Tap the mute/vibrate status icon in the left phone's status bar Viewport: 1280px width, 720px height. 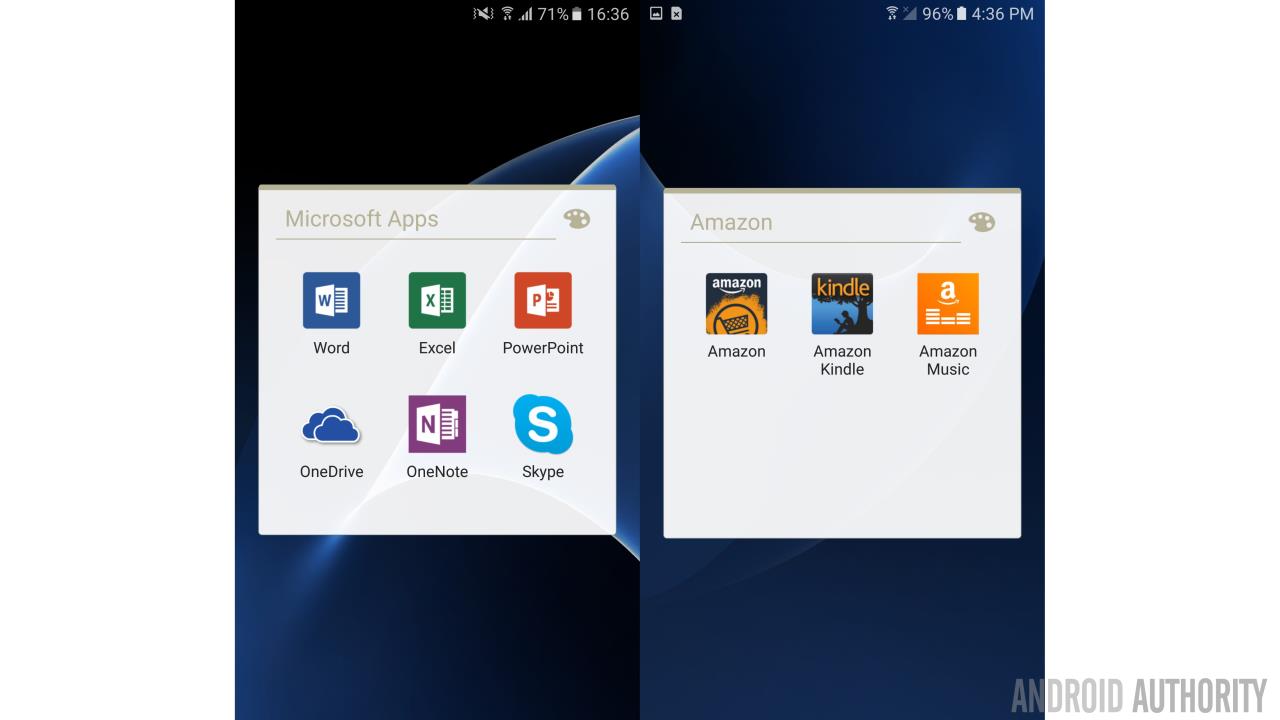(x=483, y=14)
